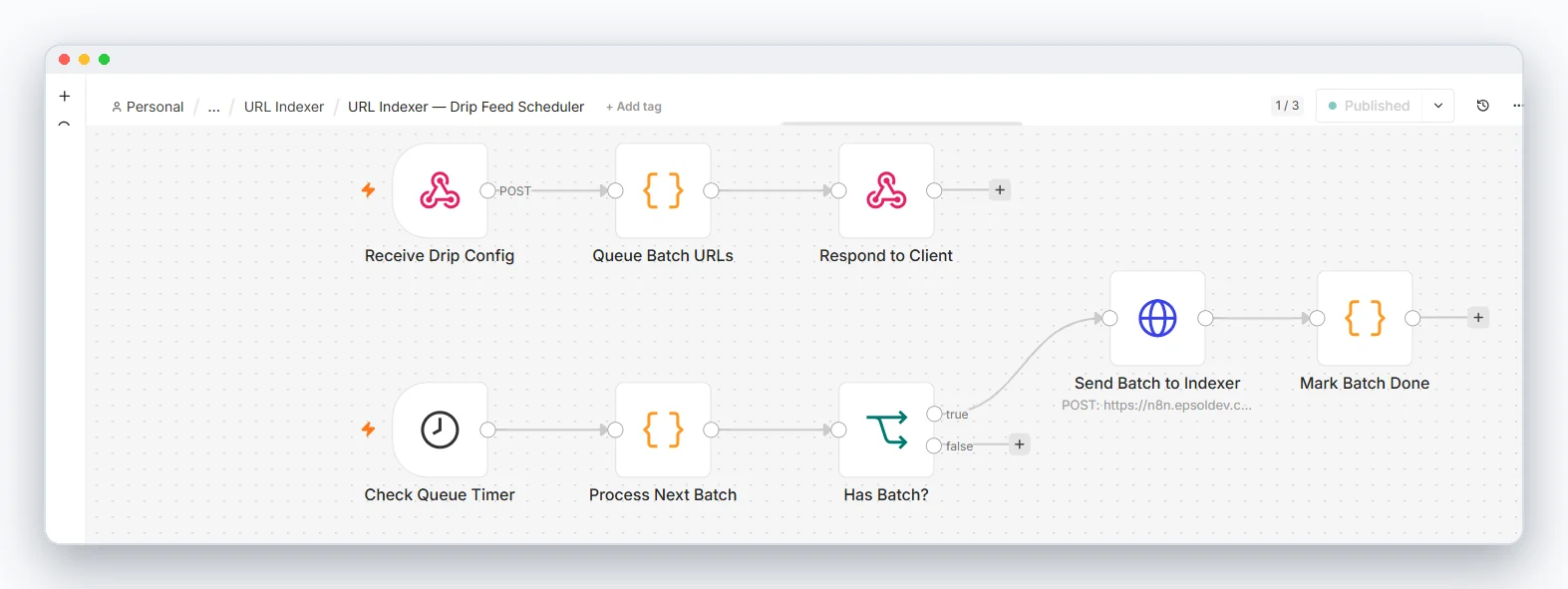Click the POST URL subtitle under Send Batch
This screenshot has width=1568, height=589.
[x=1156, y=405]
